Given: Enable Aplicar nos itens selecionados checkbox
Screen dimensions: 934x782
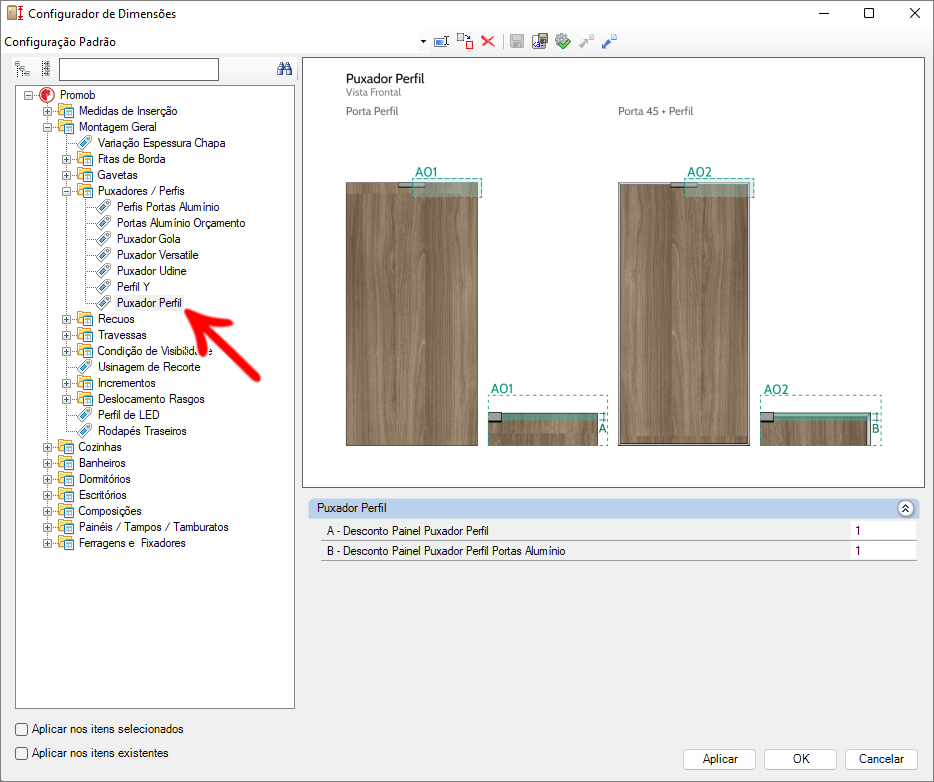Looking at the screenshot, I should click(21, 729).
